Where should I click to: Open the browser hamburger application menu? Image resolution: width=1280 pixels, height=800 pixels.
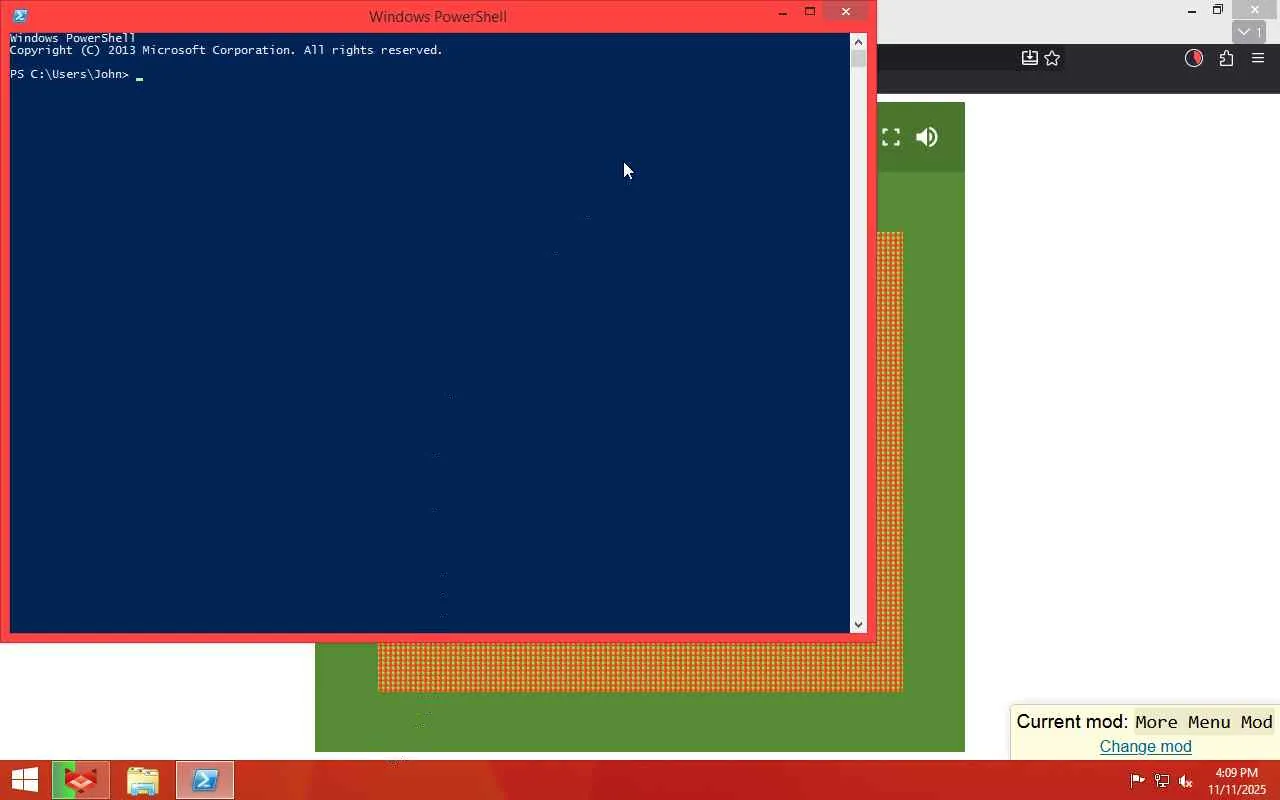click(1258, 58)
